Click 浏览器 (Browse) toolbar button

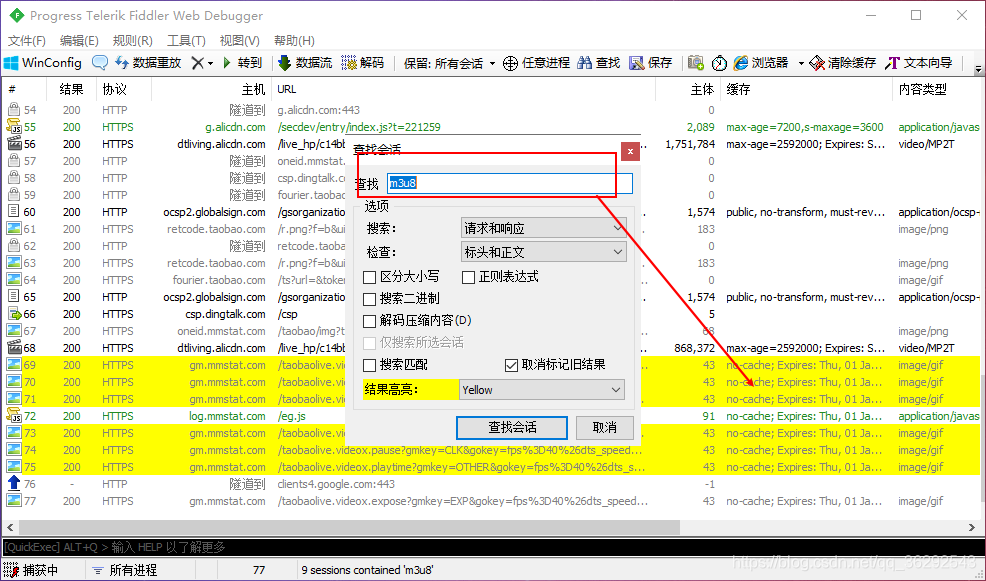click(762, 63)
